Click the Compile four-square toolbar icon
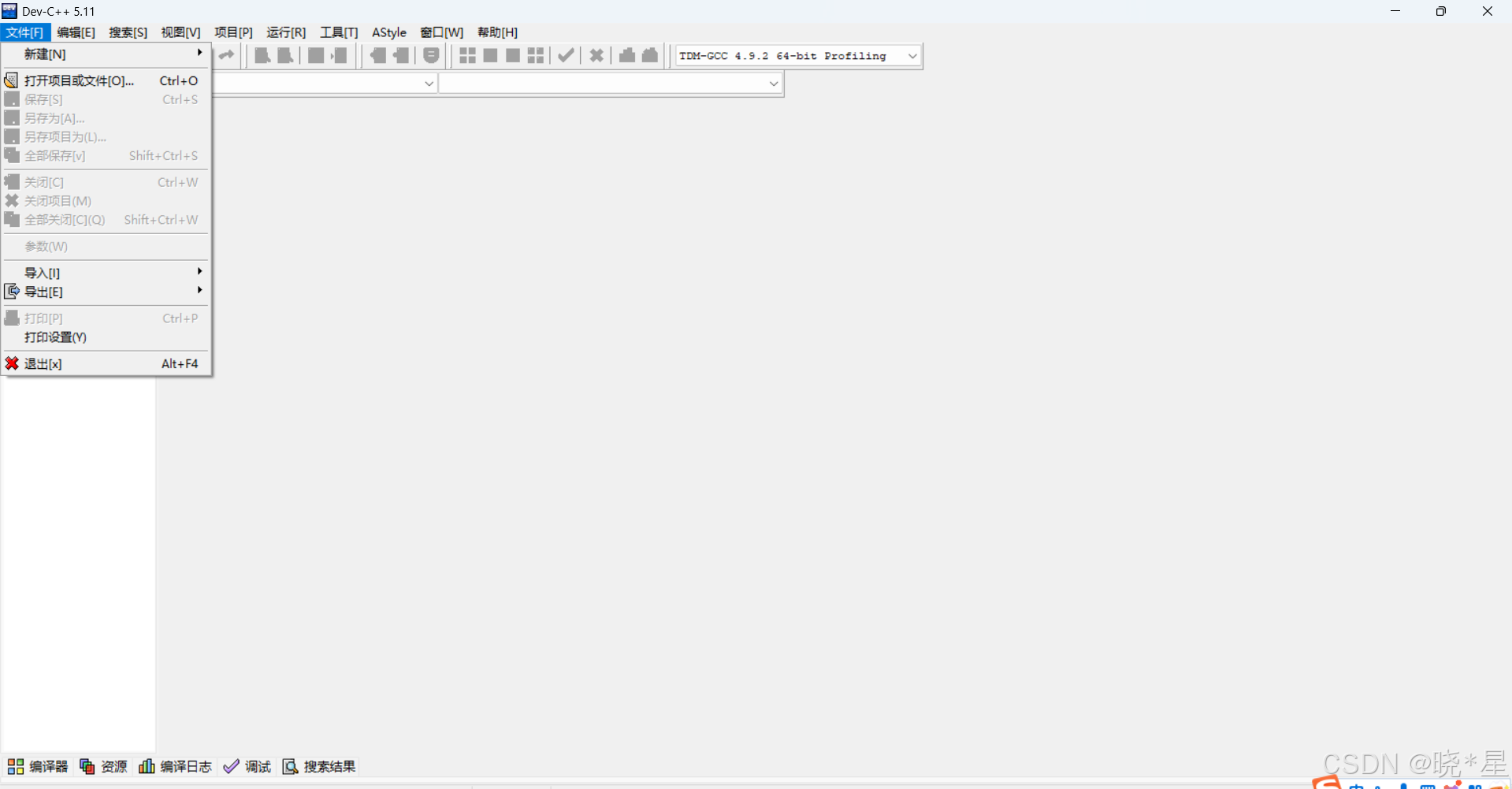 click(467, 55)
